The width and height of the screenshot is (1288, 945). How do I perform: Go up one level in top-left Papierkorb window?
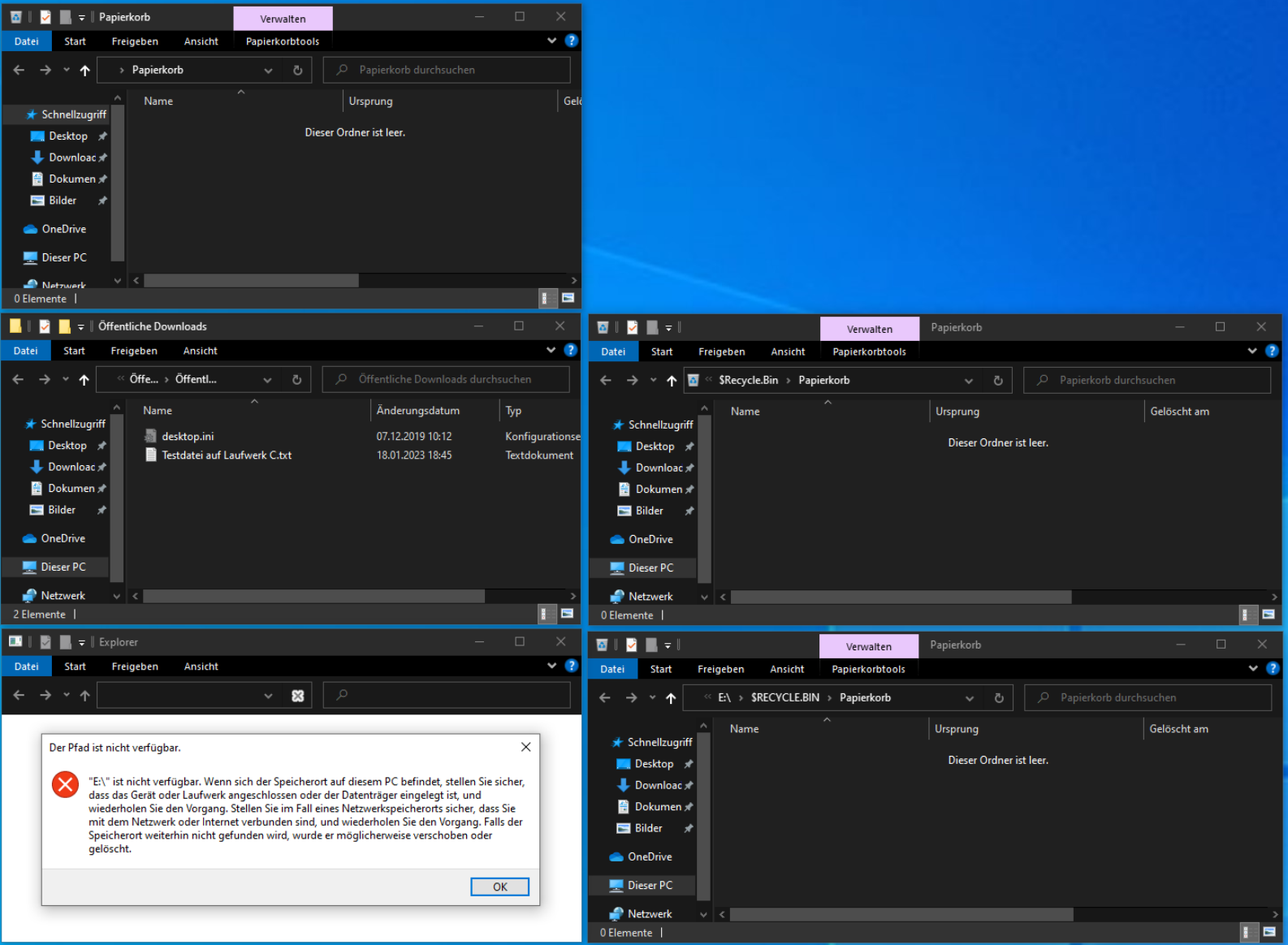[84, 71]
